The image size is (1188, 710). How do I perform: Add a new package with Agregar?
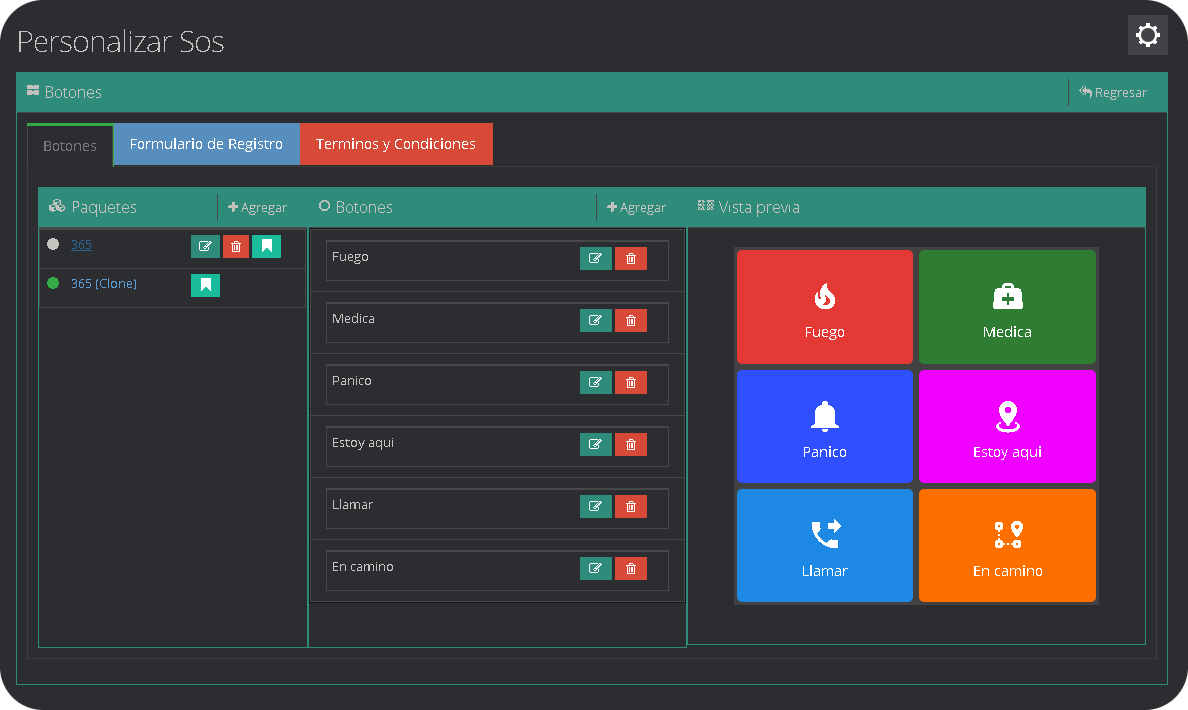(x=258, y=208)
